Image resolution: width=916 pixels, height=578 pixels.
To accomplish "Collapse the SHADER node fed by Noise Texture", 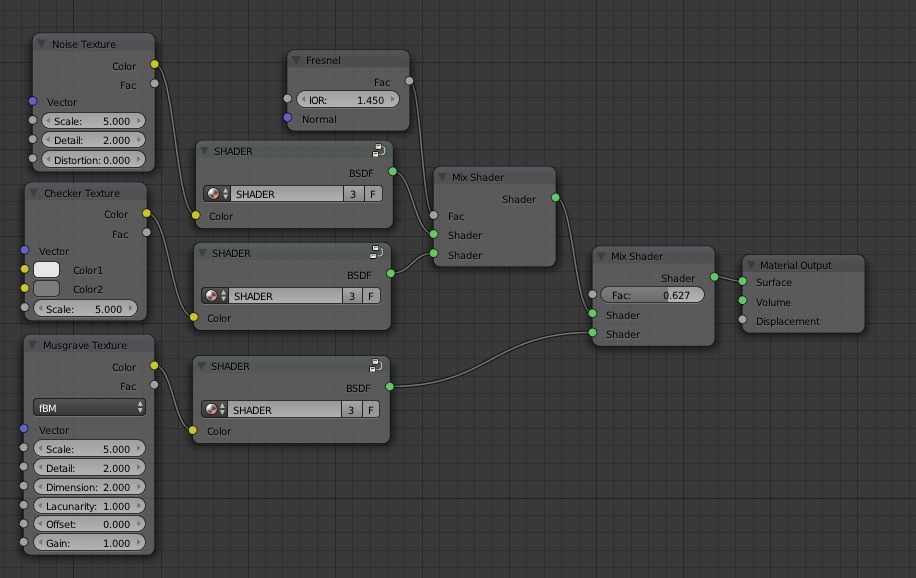I will [204, 151].
